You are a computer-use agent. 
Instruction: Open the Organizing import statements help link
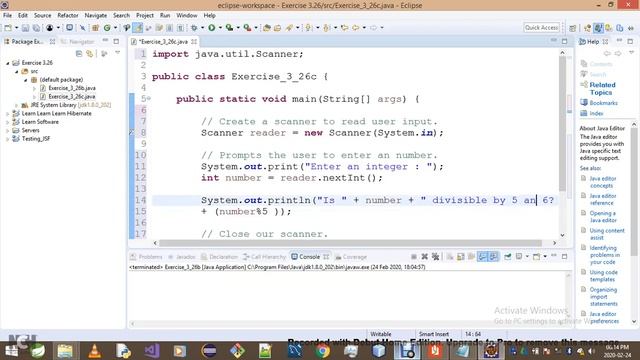[603, 297]
